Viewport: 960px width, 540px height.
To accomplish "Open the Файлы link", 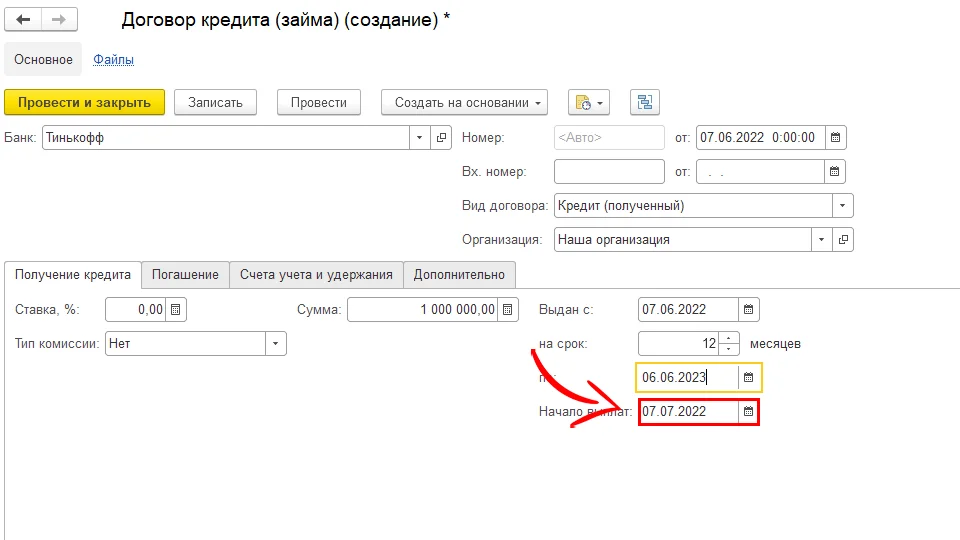I will 113,60.
